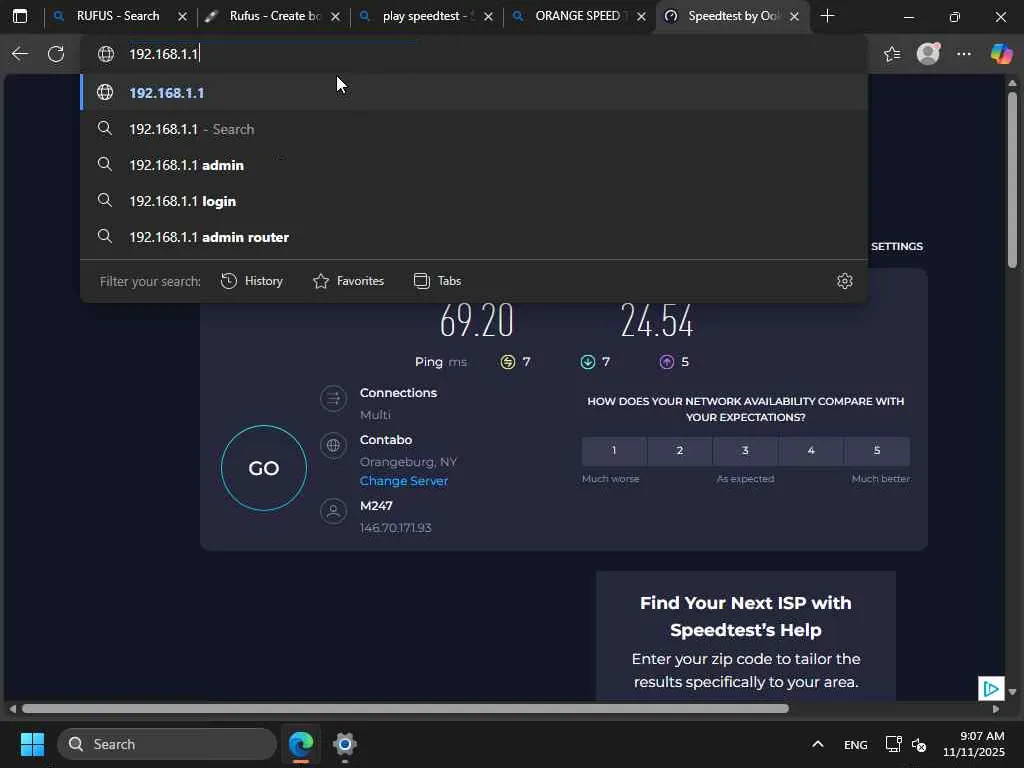Open the Windows Start menu
The width and height of the screenshot is (1024, 768).
click(32, 744)
